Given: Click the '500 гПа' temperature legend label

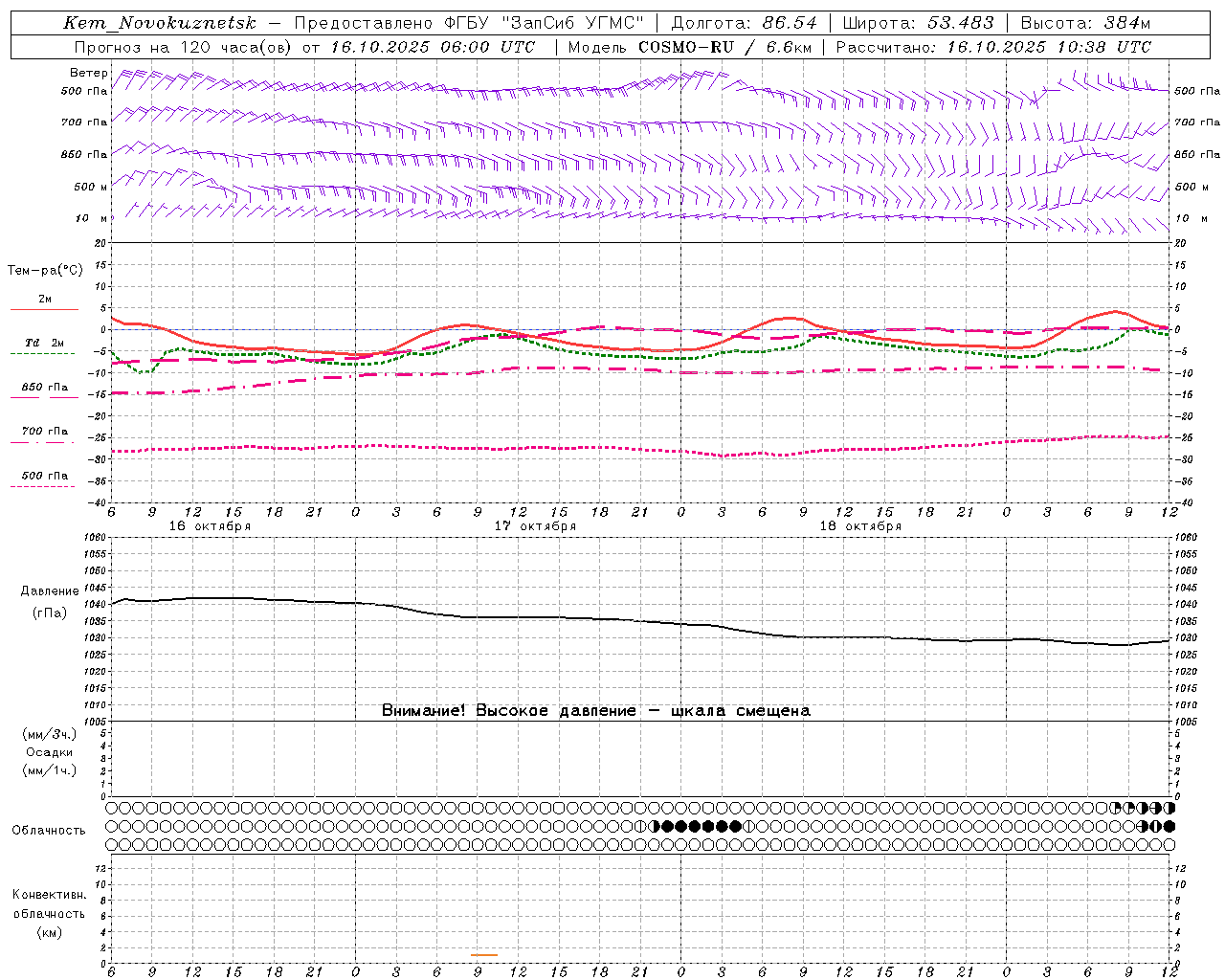Looking at the screenshot, I should coord(45,476).
